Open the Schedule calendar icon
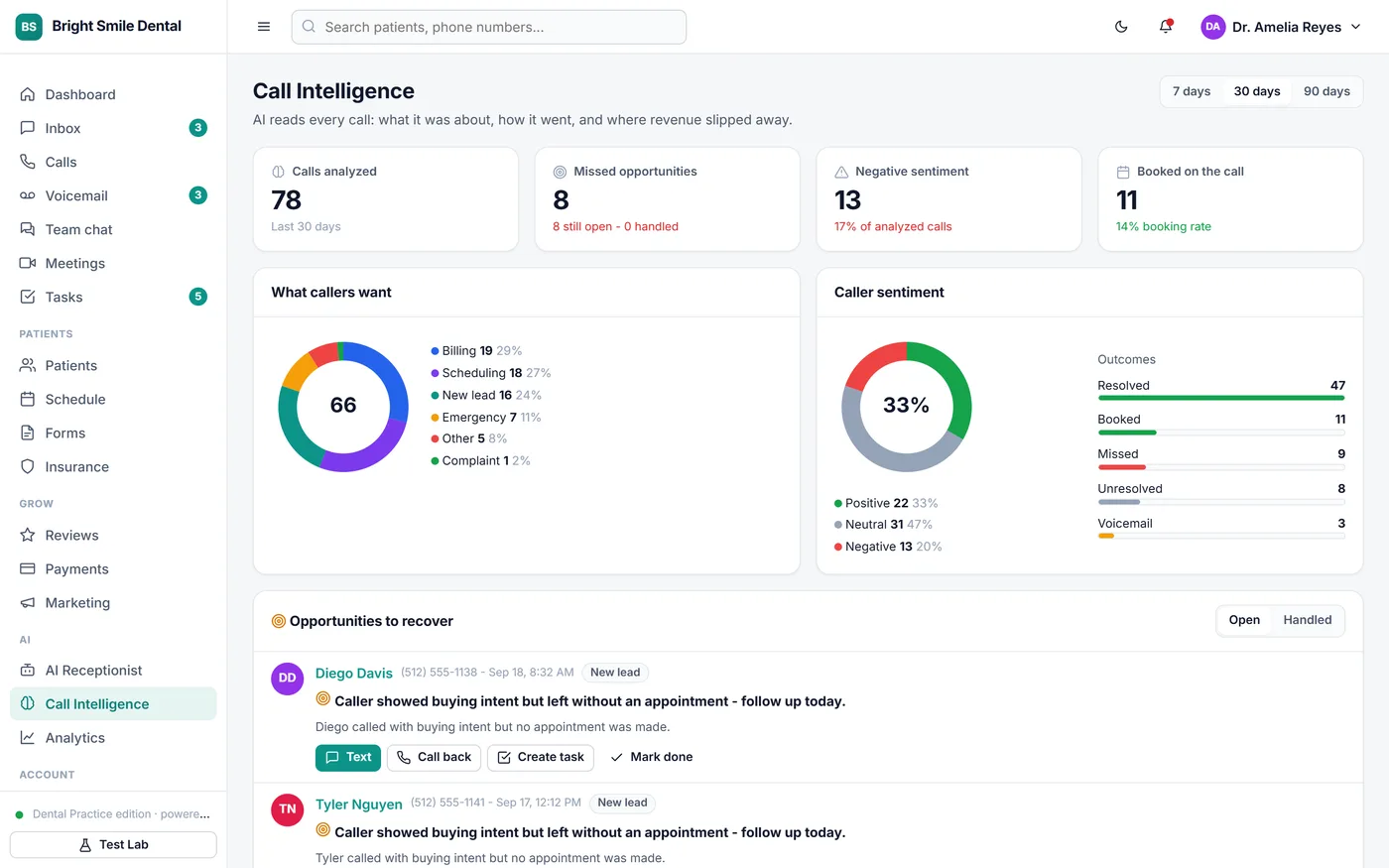Image resolution: width=1389 pixels, height=868 pixels. (28, 399)
